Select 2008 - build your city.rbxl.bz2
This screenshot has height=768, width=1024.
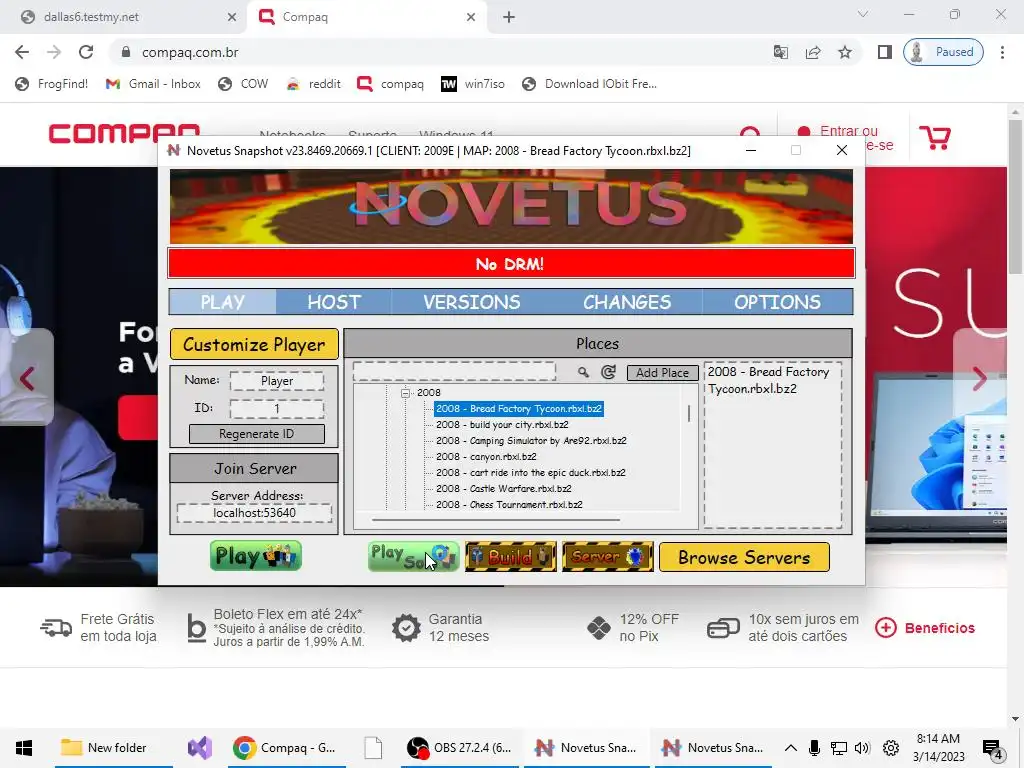click(x=502, y=424)
